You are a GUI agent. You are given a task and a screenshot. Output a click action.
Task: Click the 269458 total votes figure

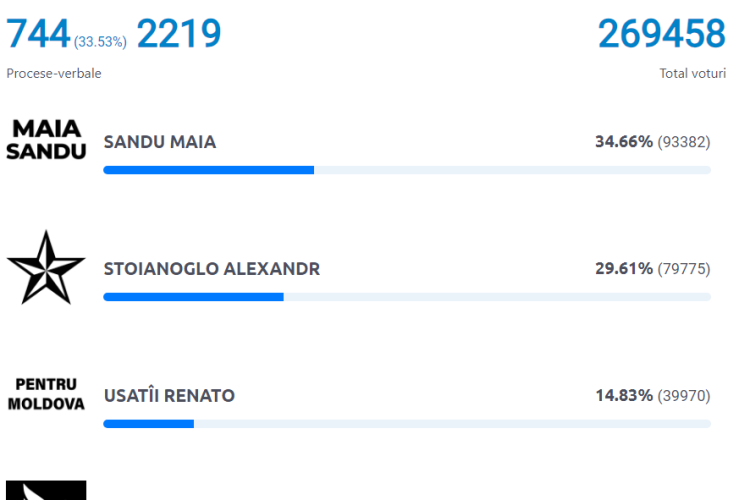coord(662,35)
